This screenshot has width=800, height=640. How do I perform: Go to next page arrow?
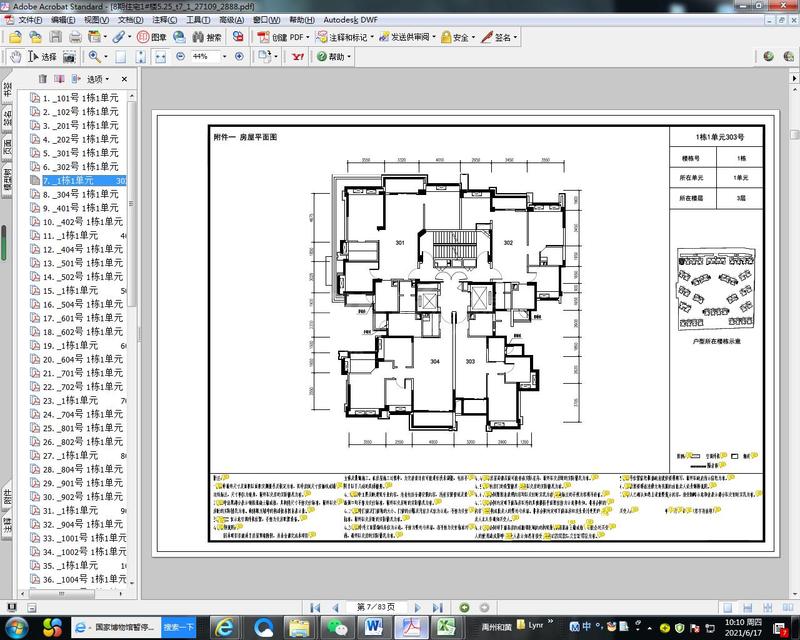tap(418, 607)
